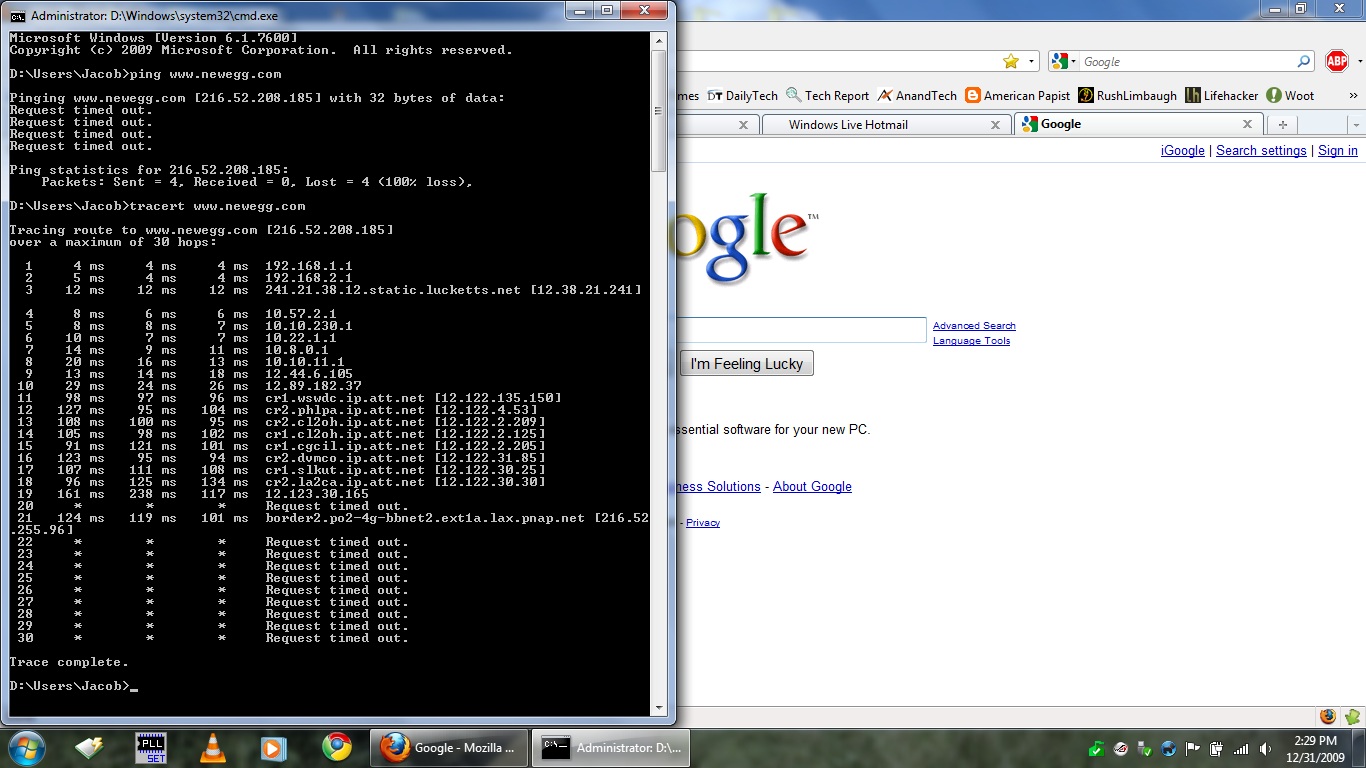Open the About Google link

point(812,487)
